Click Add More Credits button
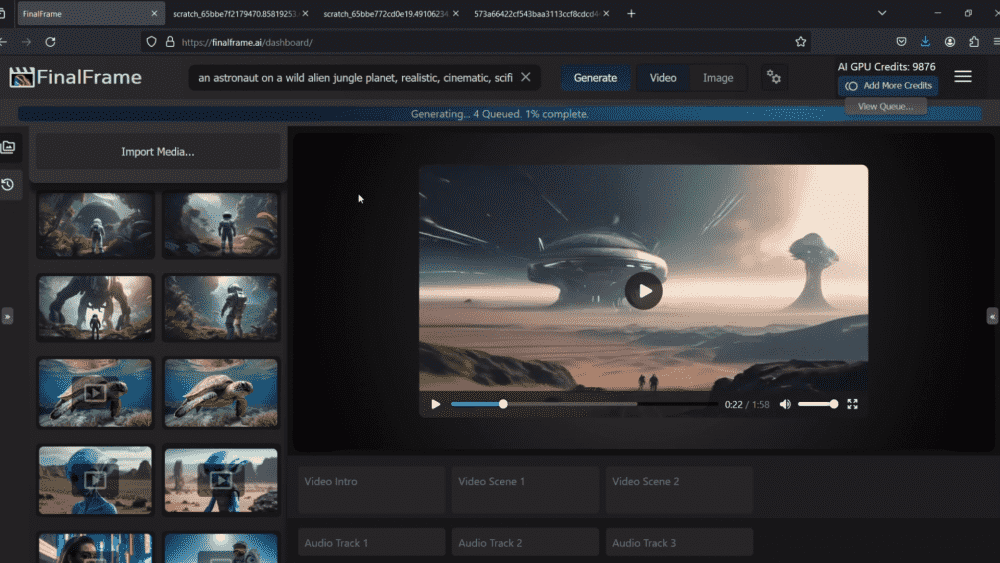The height and width of the screenshot is (563, 1000). tap(889, 86)
